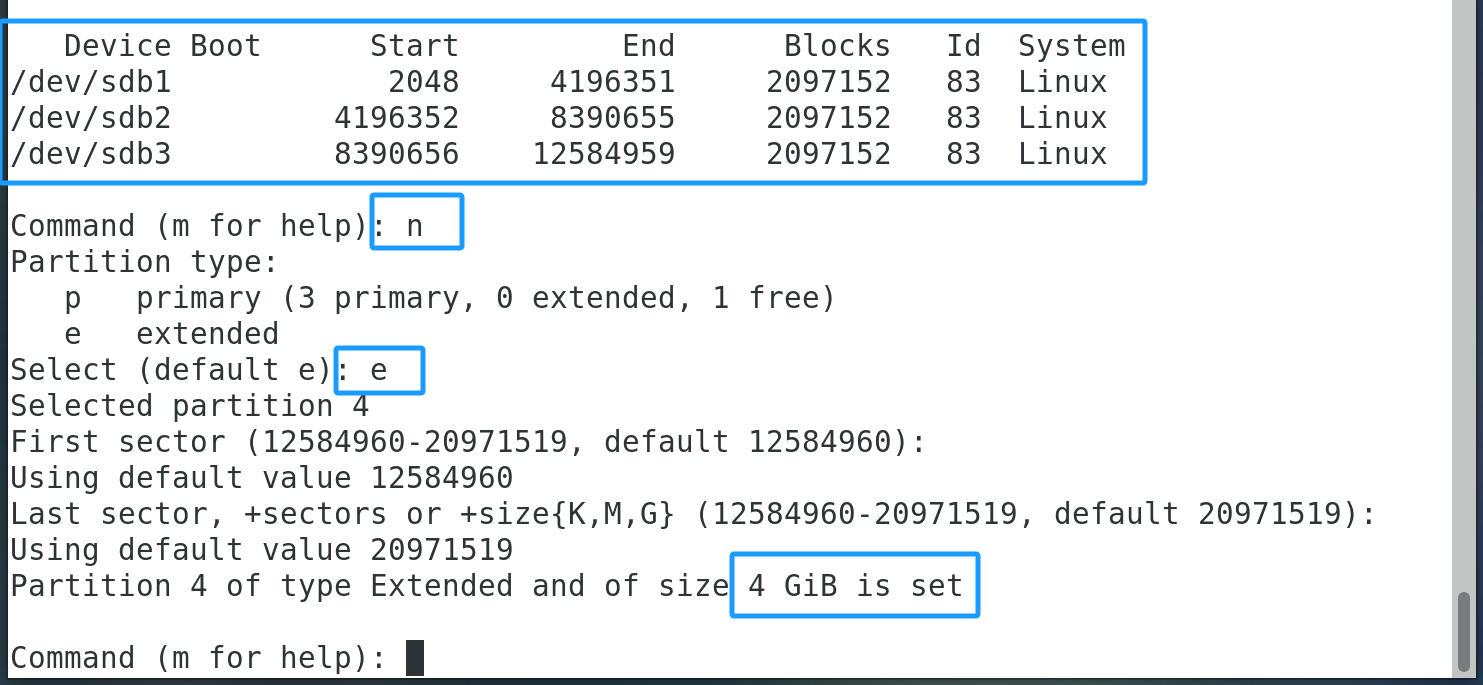Viewport: 1483px width, 685px height.
Task: Click the 'primary (3 primary, 0 extended, 1 free)' text
Action: [x=485, y=298]
